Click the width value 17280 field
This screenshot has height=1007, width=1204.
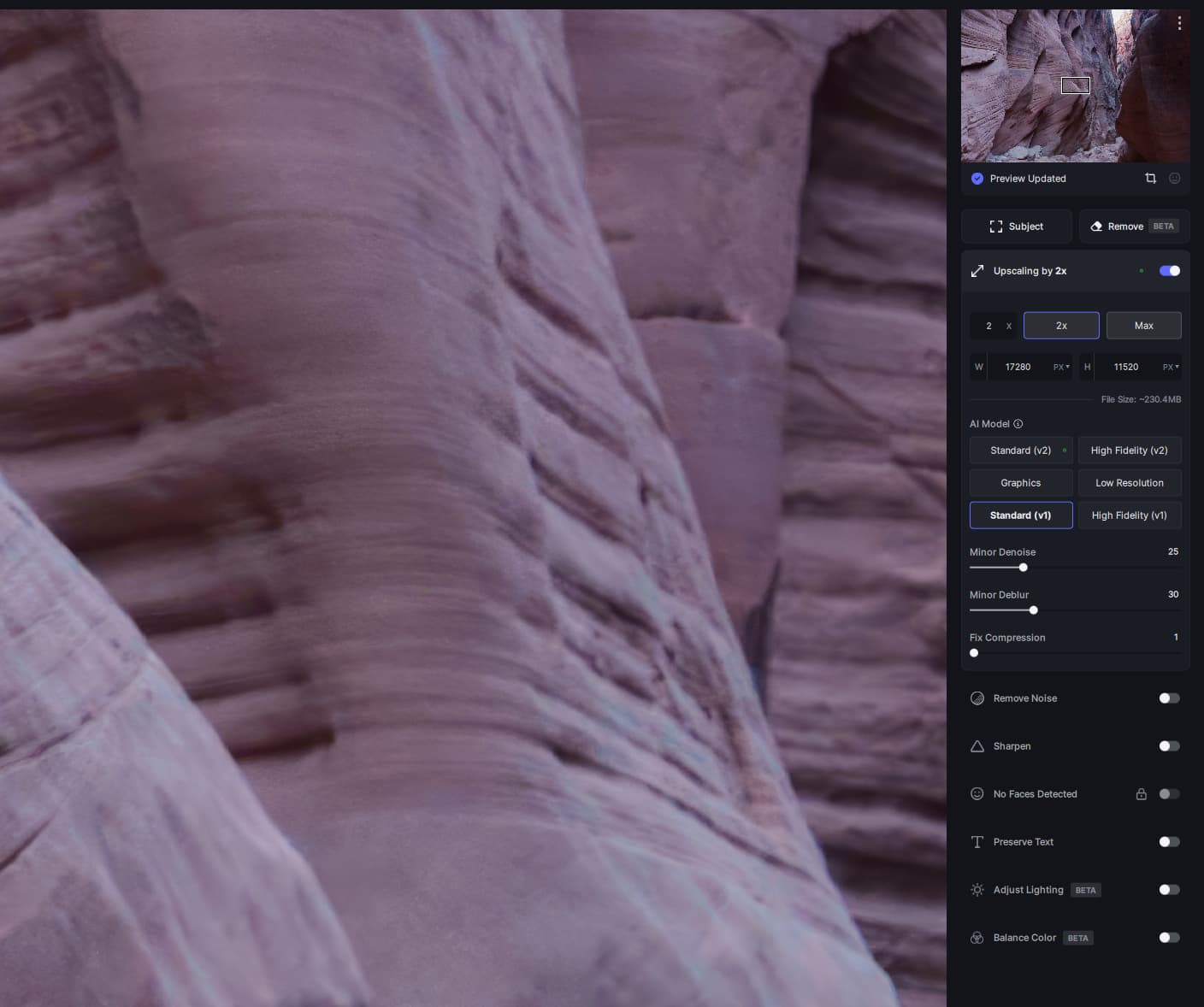click(1018, 367)
